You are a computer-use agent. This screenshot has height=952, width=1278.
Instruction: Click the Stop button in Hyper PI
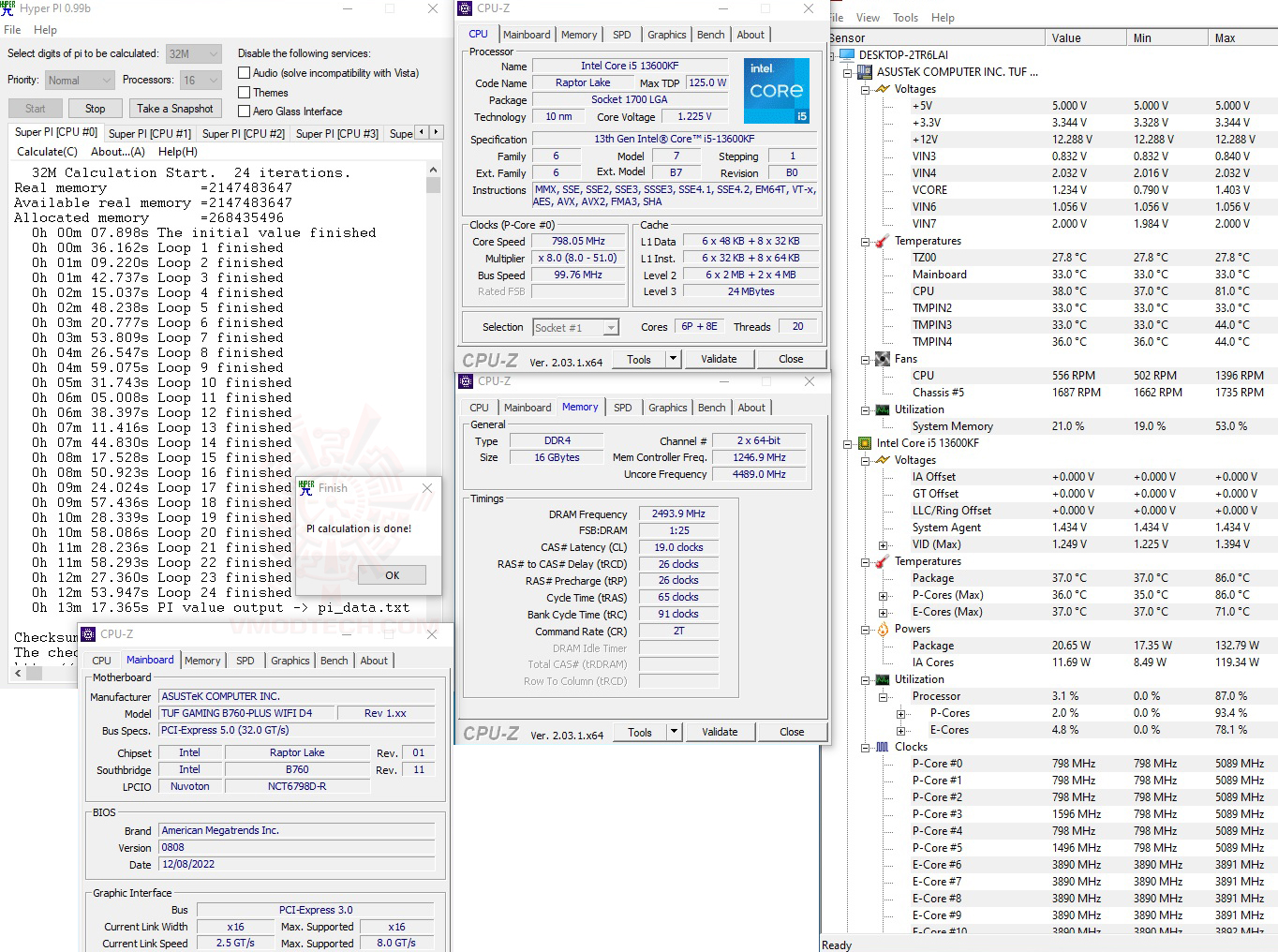(x=96, y=109)
